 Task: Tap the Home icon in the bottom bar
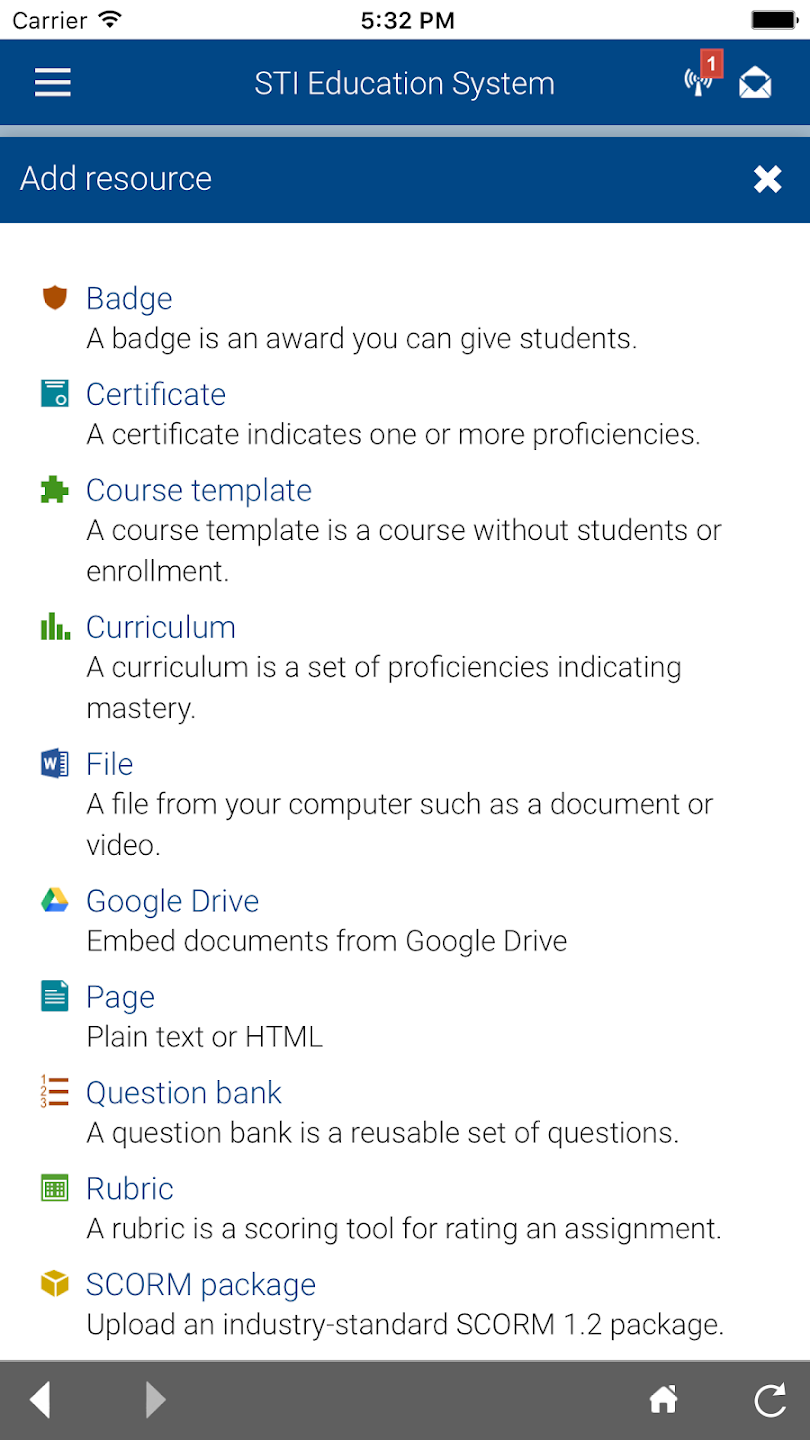[x=664, y=1400]
